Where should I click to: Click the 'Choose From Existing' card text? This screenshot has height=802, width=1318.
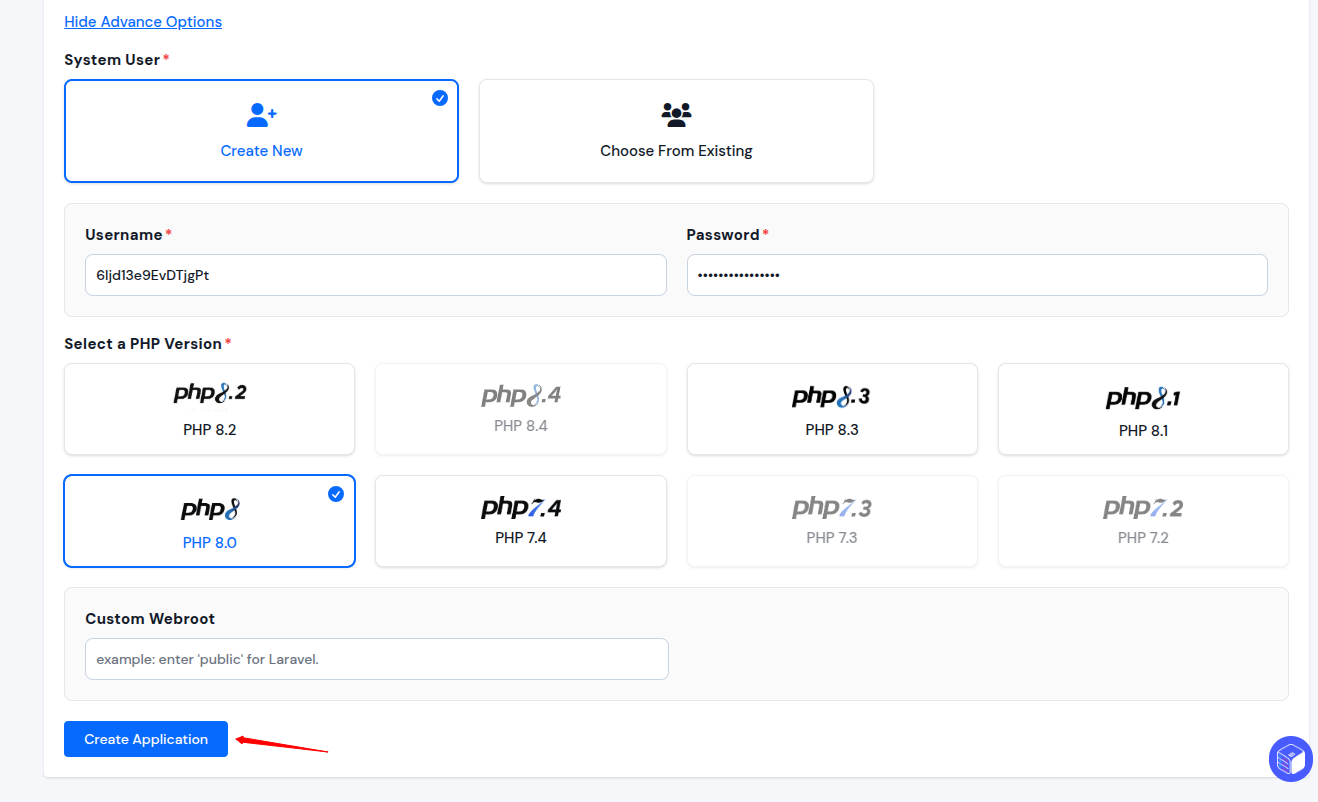click(x=676, y=151)
